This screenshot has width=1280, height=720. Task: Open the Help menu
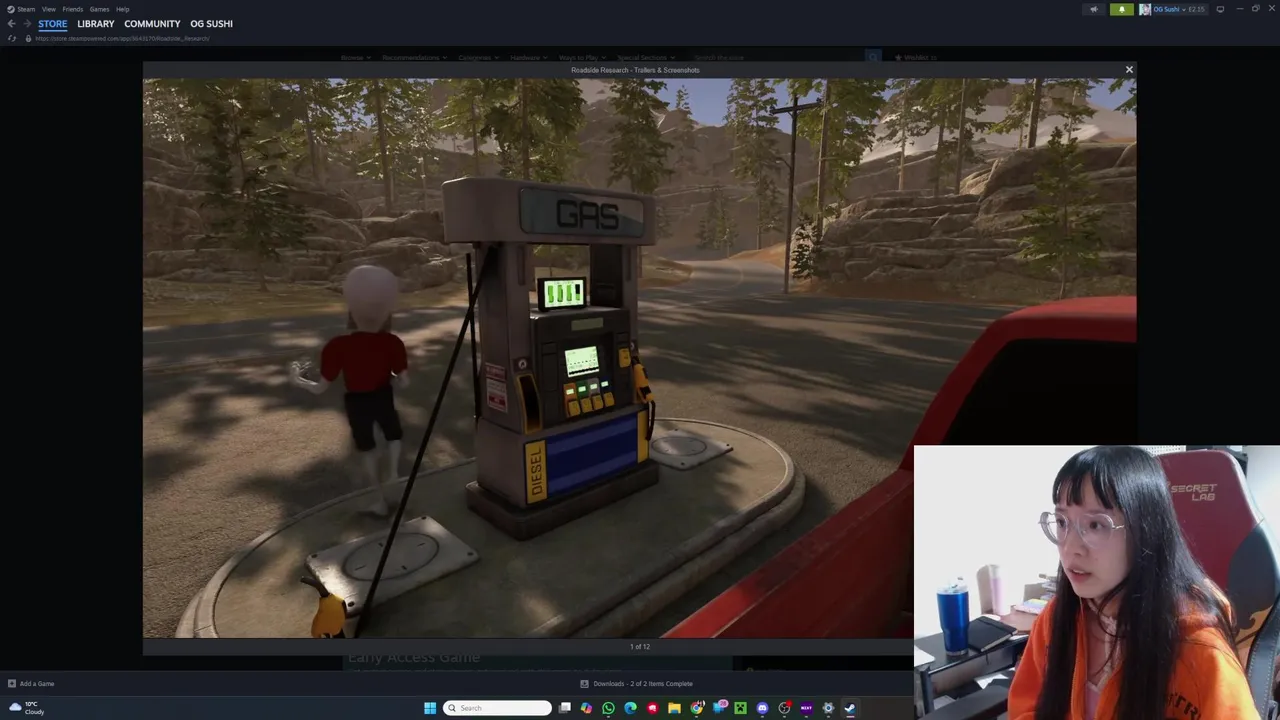(x=122, y=9)
